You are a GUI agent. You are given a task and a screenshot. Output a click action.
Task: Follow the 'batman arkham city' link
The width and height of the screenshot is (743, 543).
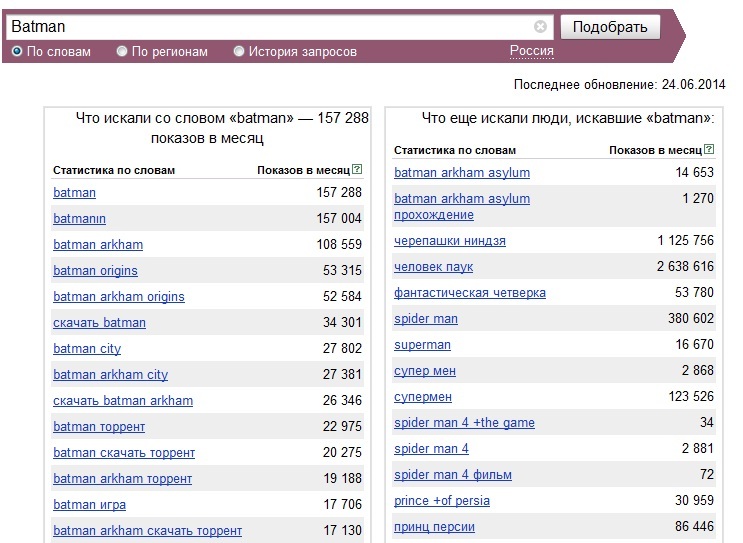(110, 375)
